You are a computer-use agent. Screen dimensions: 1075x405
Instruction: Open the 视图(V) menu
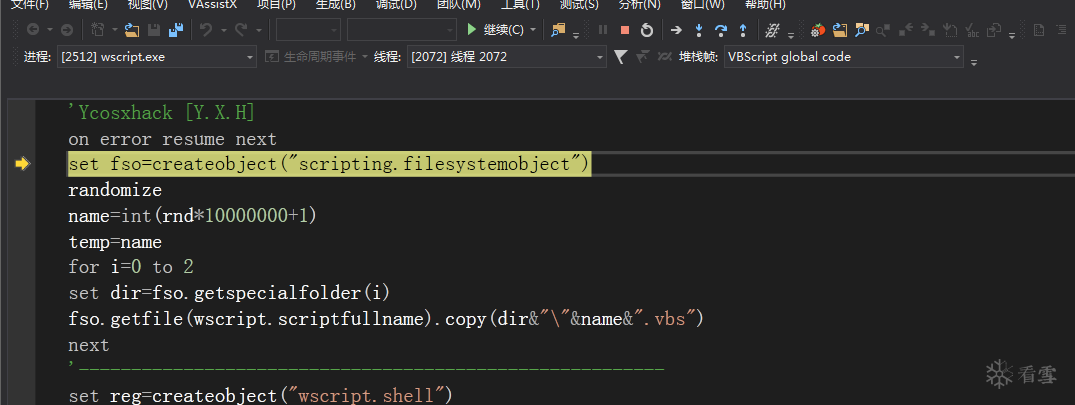click(x=147, y=4)
